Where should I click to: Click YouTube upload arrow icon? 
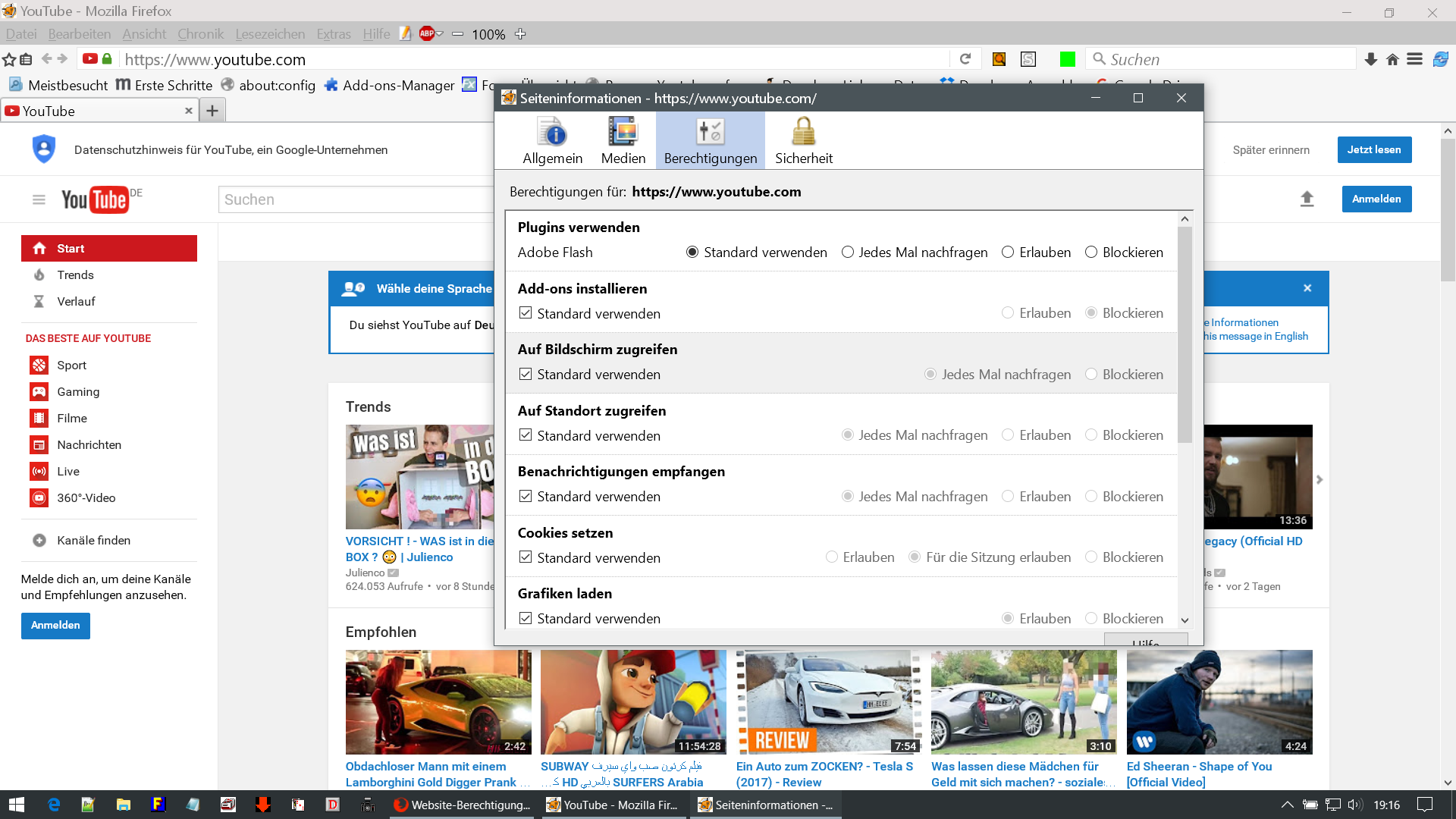point(1307,199)
